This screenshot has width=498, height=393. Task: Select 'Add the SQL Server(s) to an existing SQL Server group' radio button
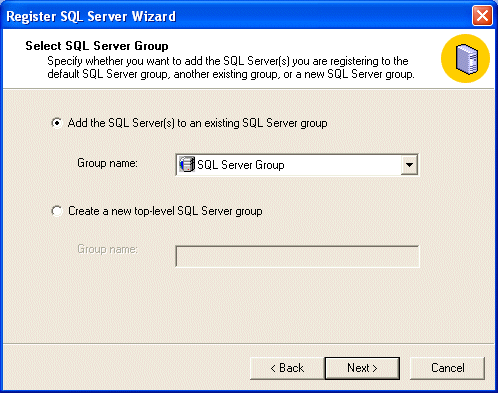[x=57, y=123]
